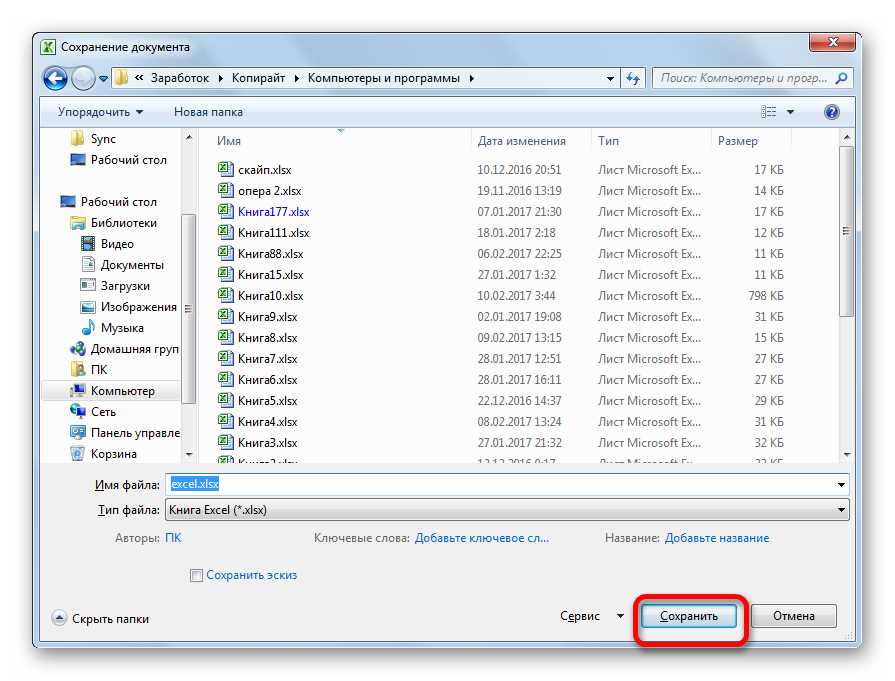Enable the Сохранить эскиз checkbox
This screenshot has height=681, width=895.
197,575
